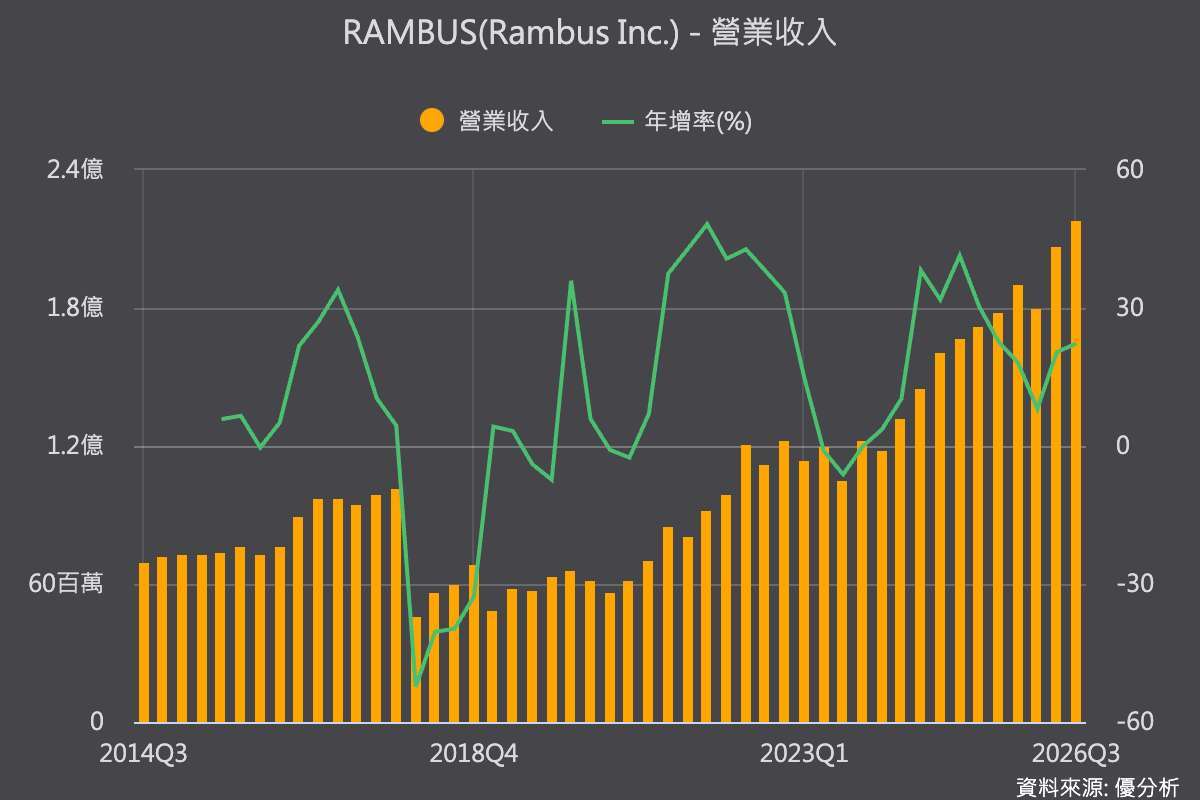Image resolution: width=1200 pixels, height=800 pixels.
Task: Select the first revenue bar at 2014Q3
Action: [x=144, y=642]
